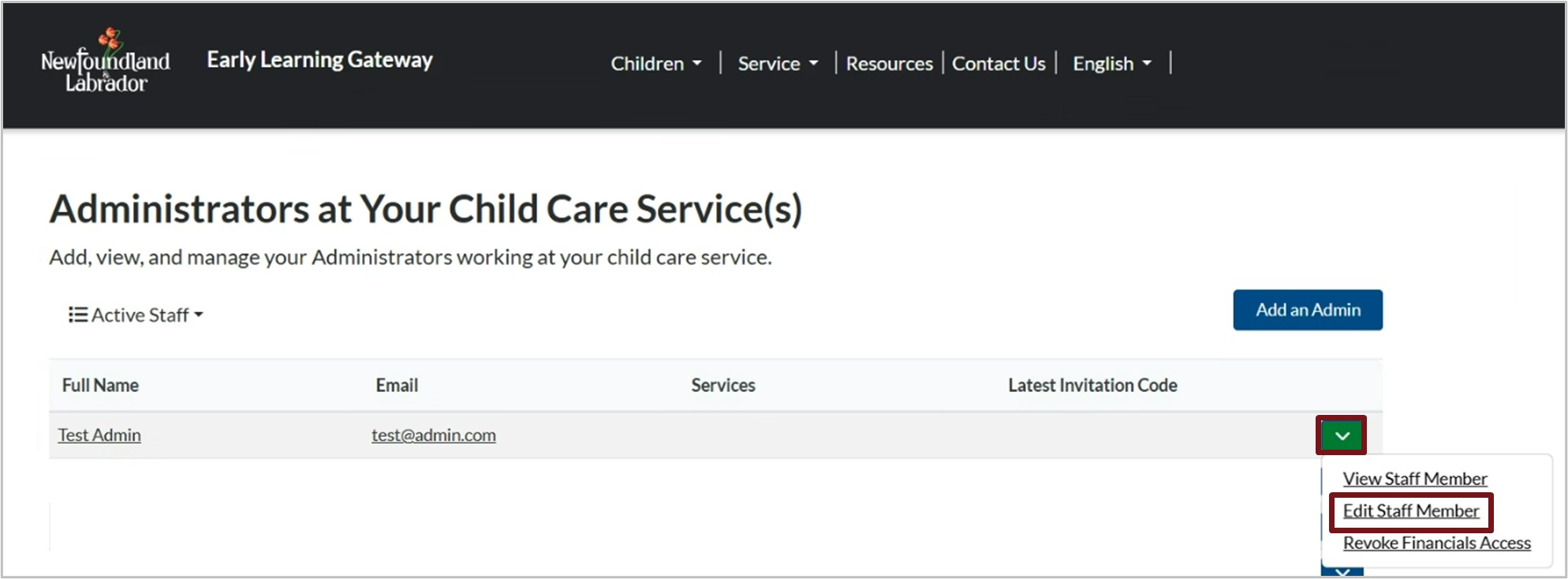1568x579 pixels.
Task: Click the blue chevron button below menu
Action: 1342,571
